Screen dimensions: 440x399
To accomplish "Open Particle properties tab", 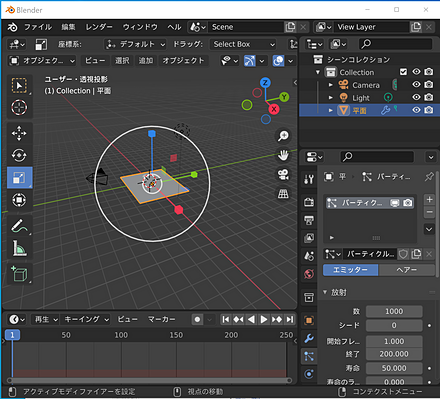I will click(309, 356).
